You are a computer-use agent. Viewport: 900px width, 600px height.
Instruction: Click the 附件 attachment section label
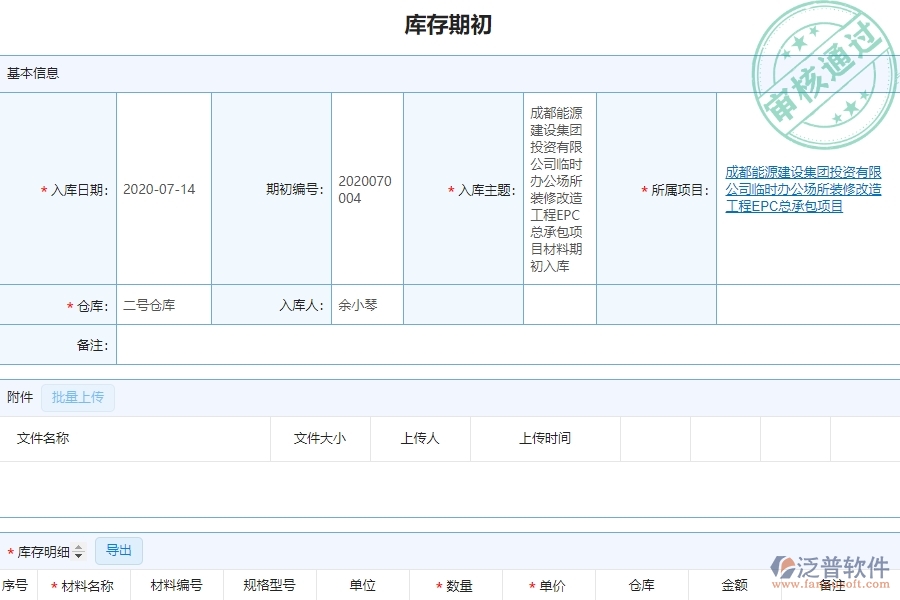tap(18, 397)
